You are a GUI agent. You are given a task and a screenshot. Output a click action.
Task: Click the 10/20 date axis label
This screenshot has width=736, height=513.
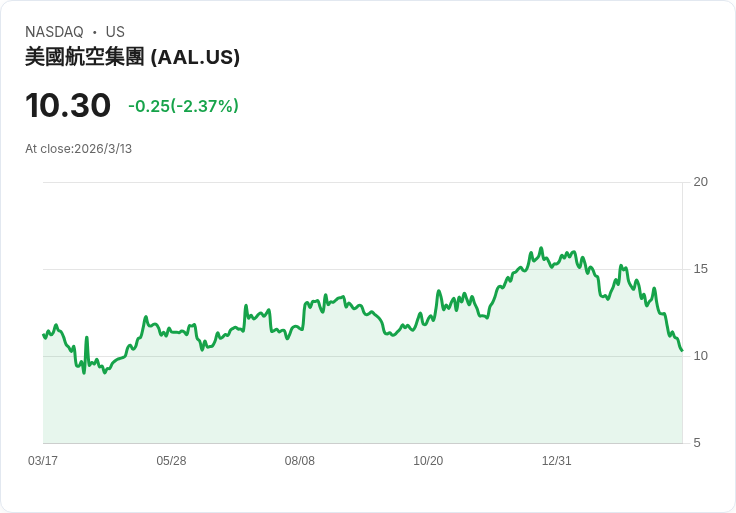click(x=428, y=460)
